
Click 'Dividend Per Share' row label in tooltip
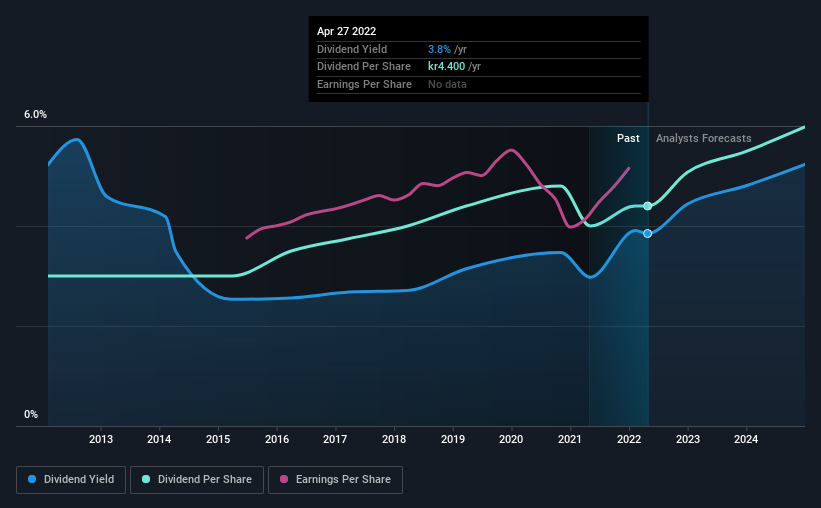click(x=363, y=67)
